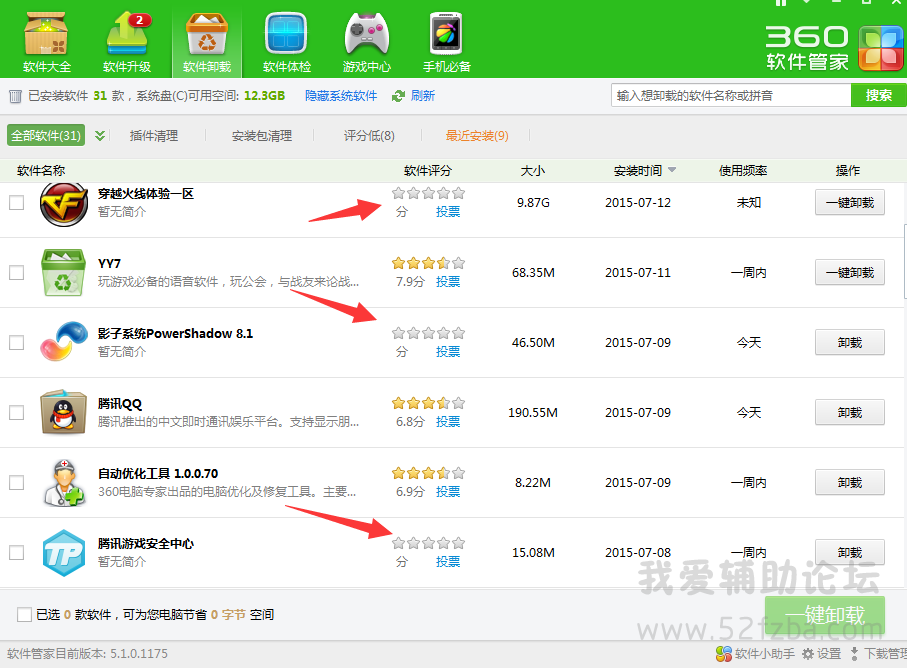The image size is (907, 668).
Task: Click 隐藏系统软件 link
Action: pos(341,96)
